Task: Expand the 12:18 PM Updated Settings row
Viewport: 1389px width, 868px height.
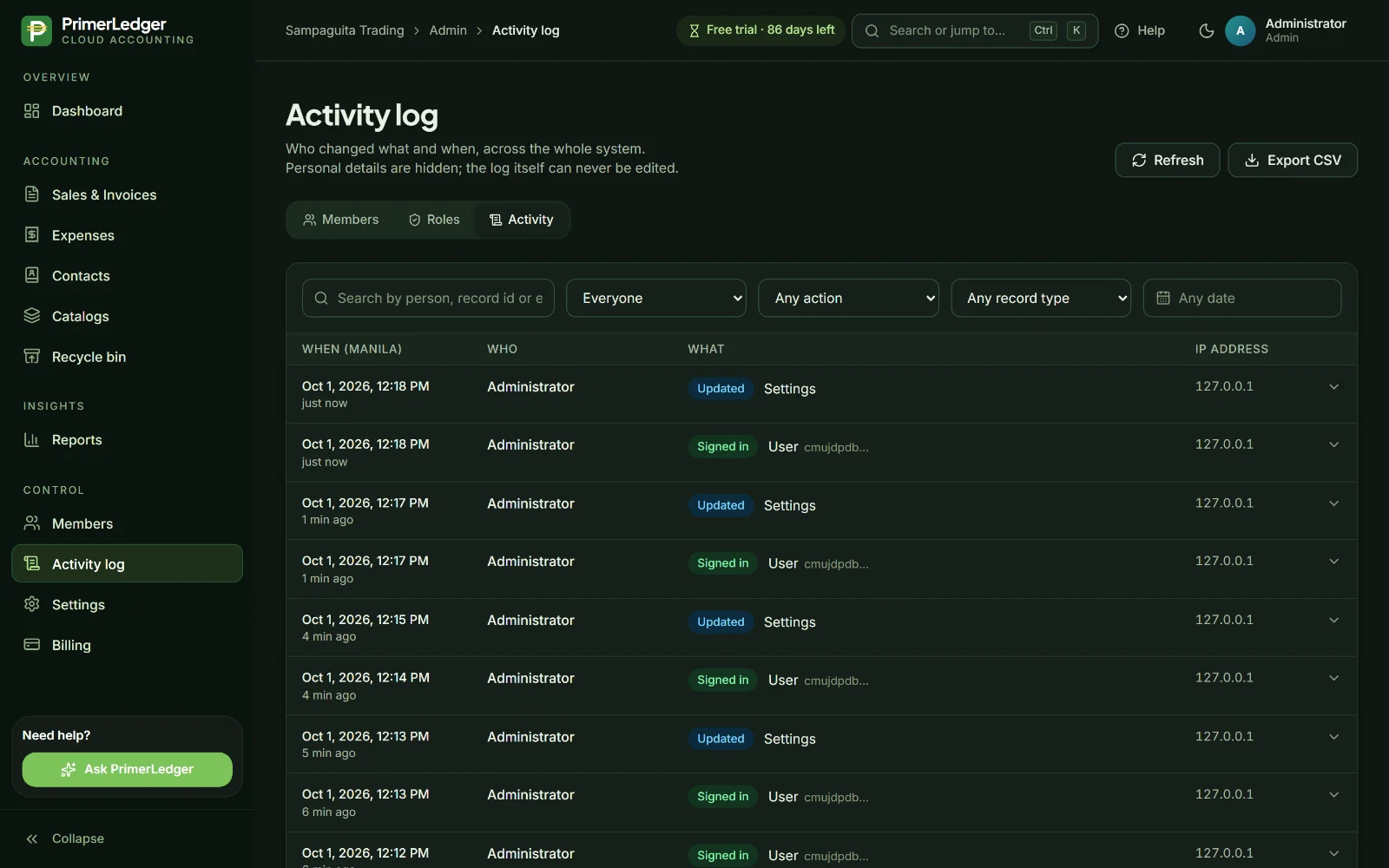Action: pyautogui.click(x=1333, y=387)
